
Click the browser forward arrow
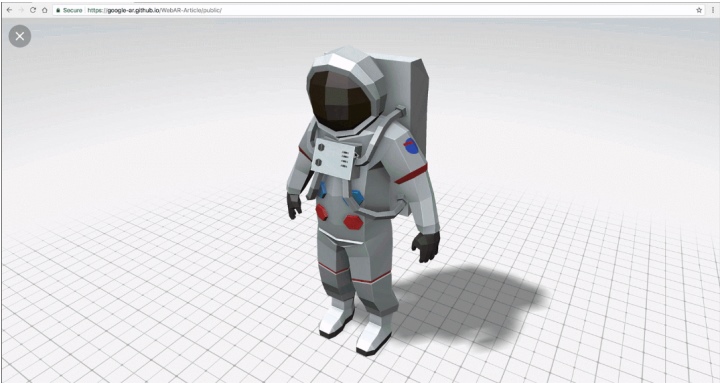pyautogui.click(x=21, y=10)
